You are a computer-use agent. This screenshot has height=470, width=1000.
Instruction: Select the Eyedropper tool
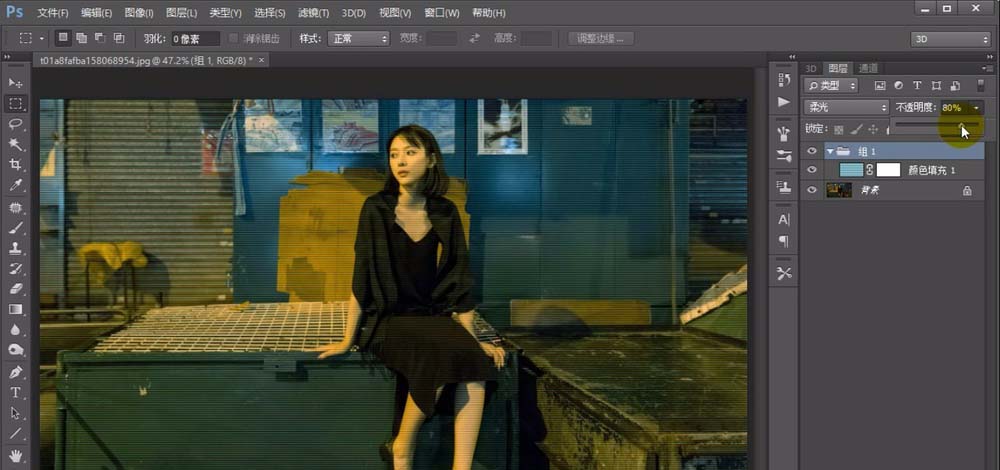16,186
